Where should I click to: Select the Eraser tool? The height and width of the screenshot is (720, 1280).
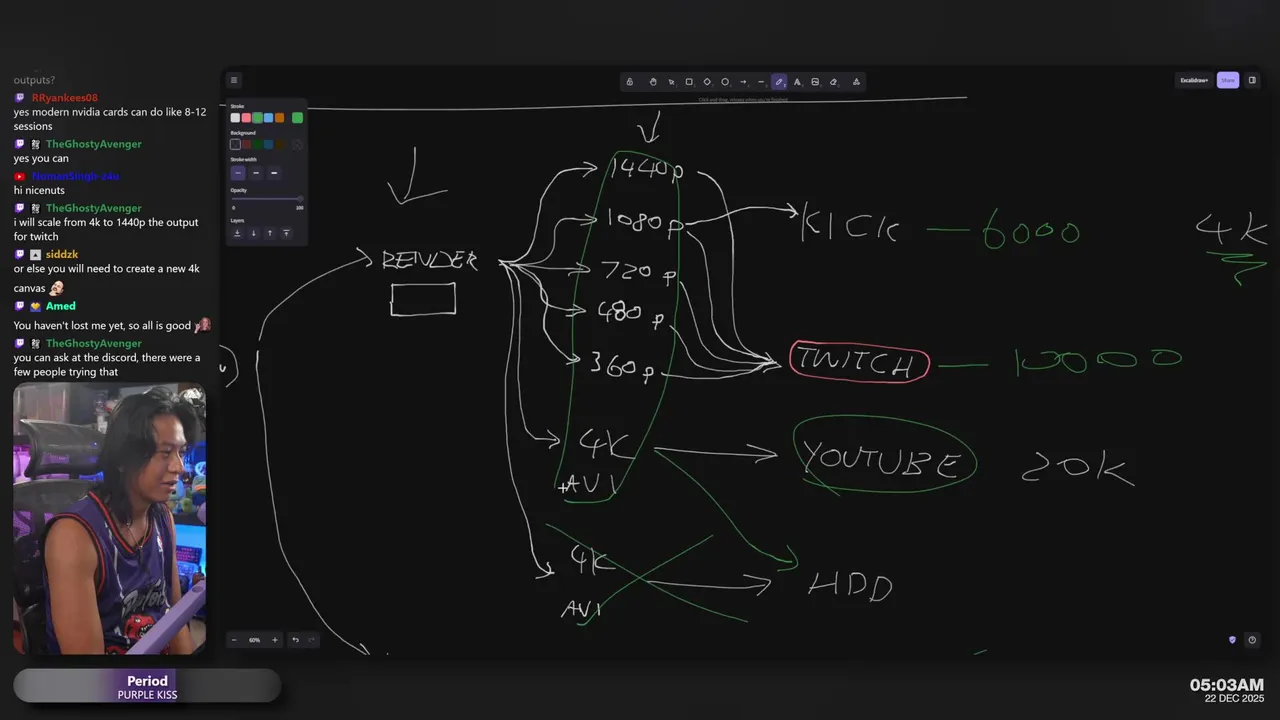point(833,82)
